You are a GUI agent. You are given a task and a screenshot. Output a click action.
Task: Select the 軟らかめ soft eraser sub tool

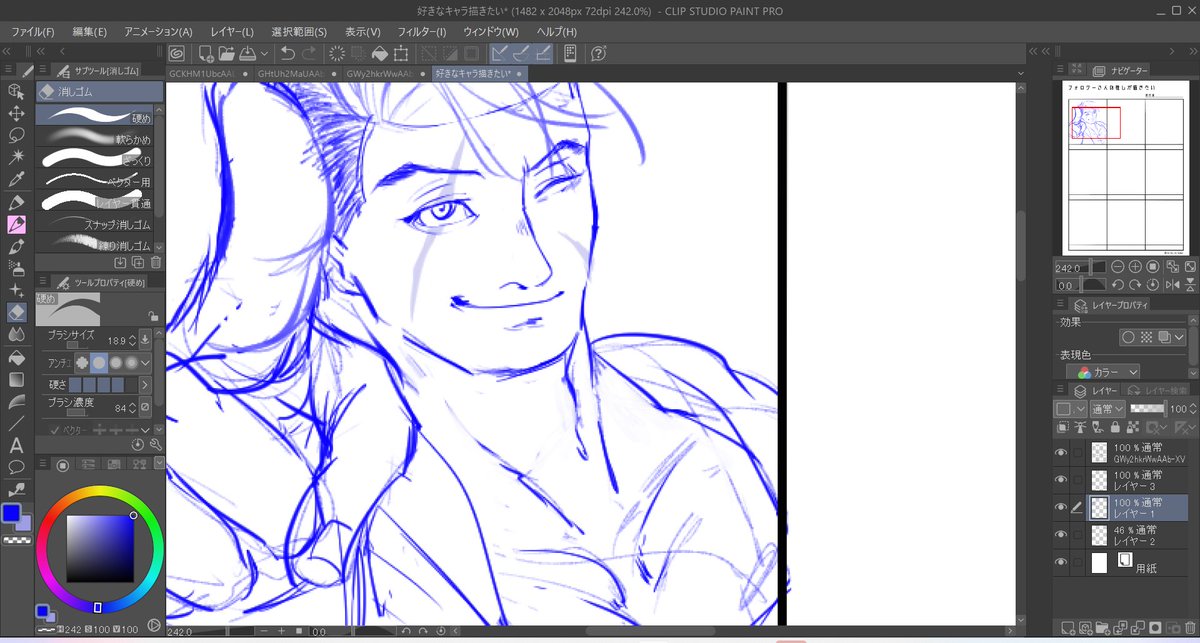pyautogui.click(x=96, y=137)
